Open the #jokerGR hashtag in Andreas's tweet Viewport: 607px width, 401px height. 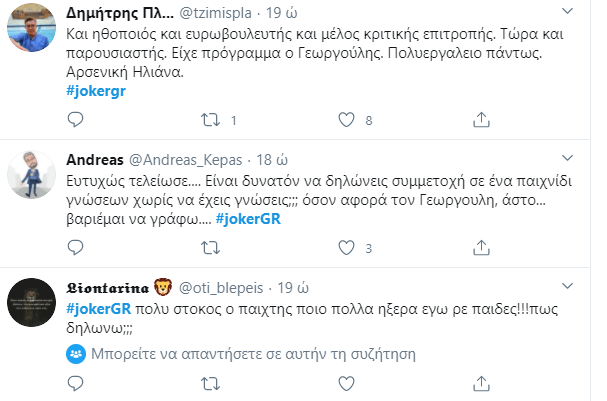coord(248,219)
